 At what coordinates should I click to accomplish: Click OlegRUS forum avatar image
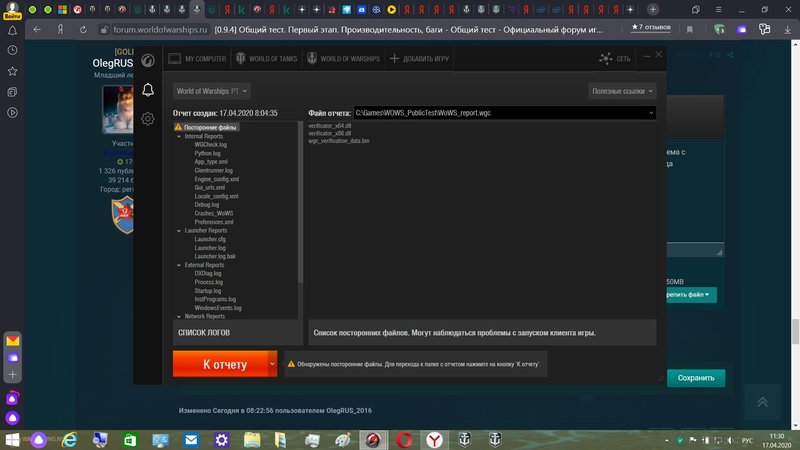point(118,109)
